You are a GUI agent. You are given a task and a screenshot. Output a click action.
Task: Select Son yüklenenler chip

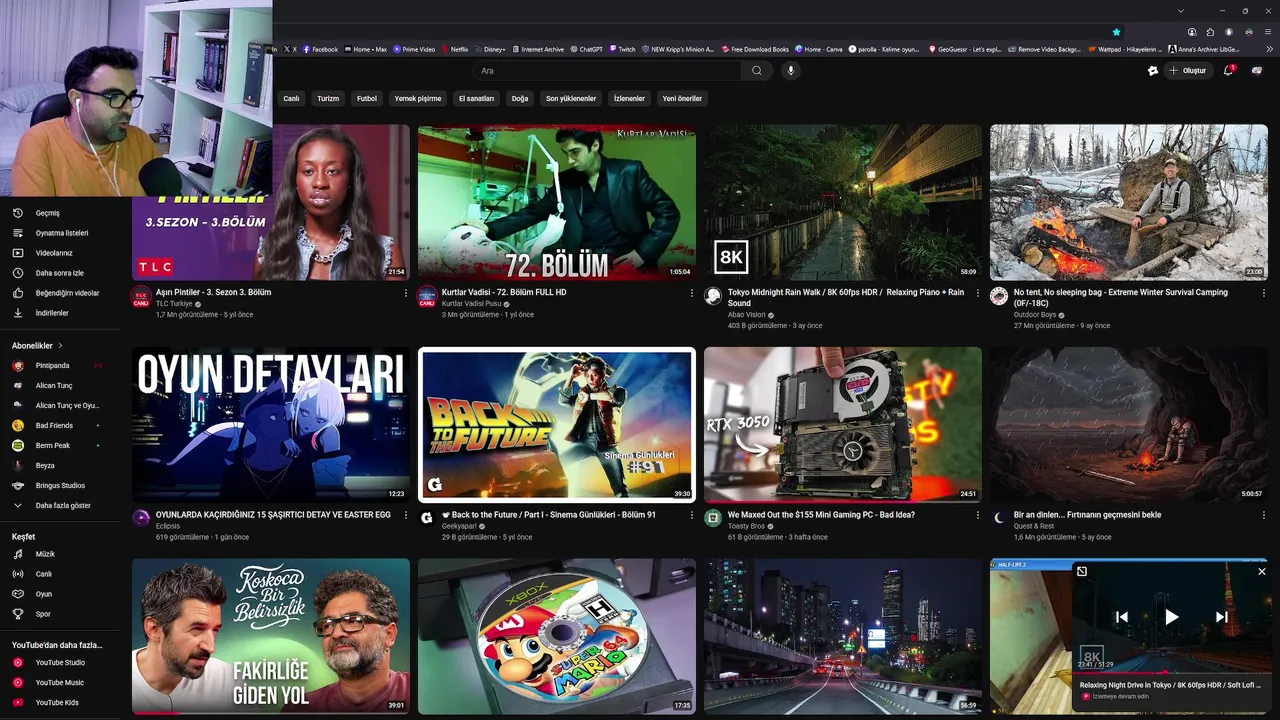point(571,99)
